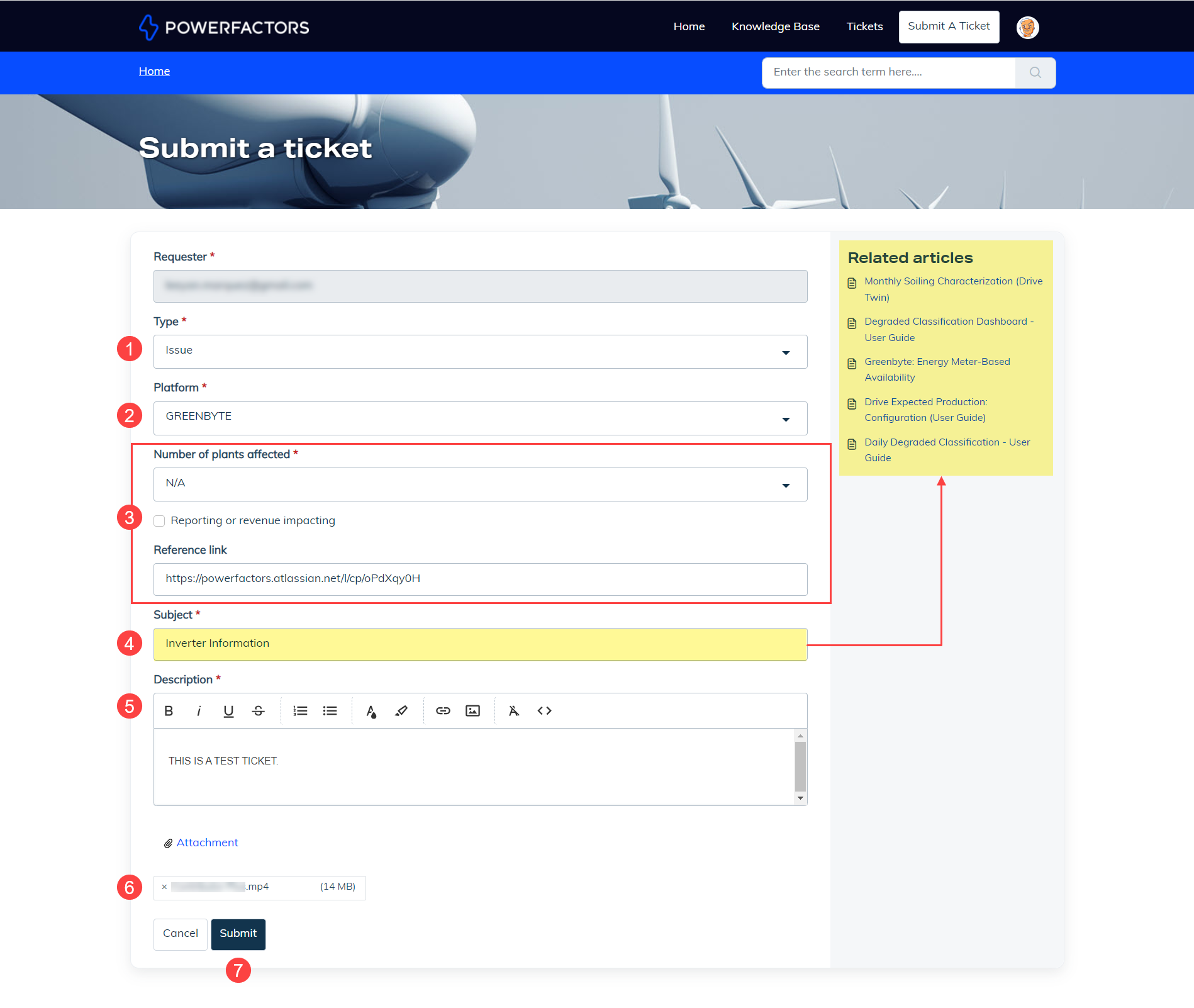Open the user avatar menu

(1027, 27)
